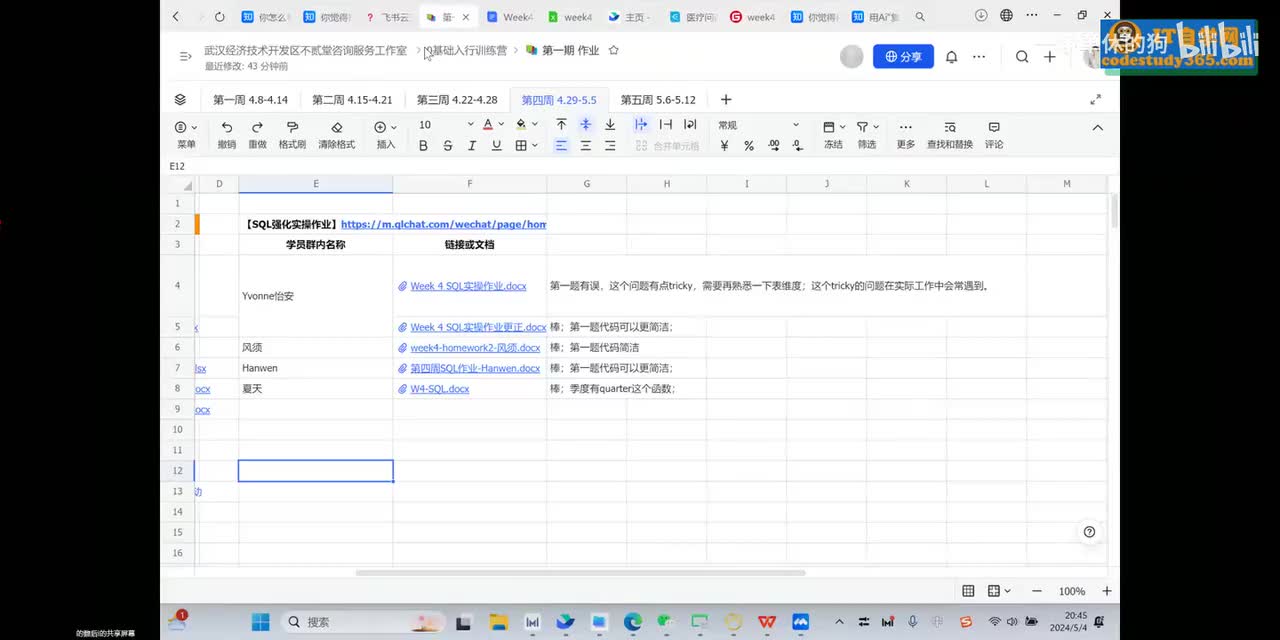The height and width of the screenshot is (640, 1280).
Task: Click the search magnifier in document header
Action: pos(1022,57)
